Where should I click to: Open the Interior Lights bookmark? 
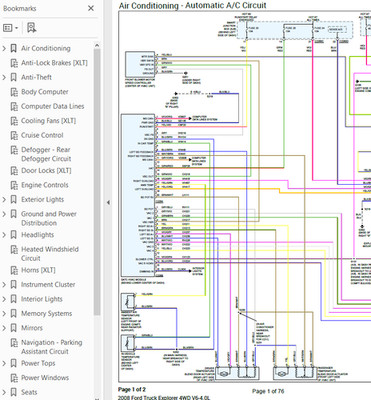tap(42, 299)
